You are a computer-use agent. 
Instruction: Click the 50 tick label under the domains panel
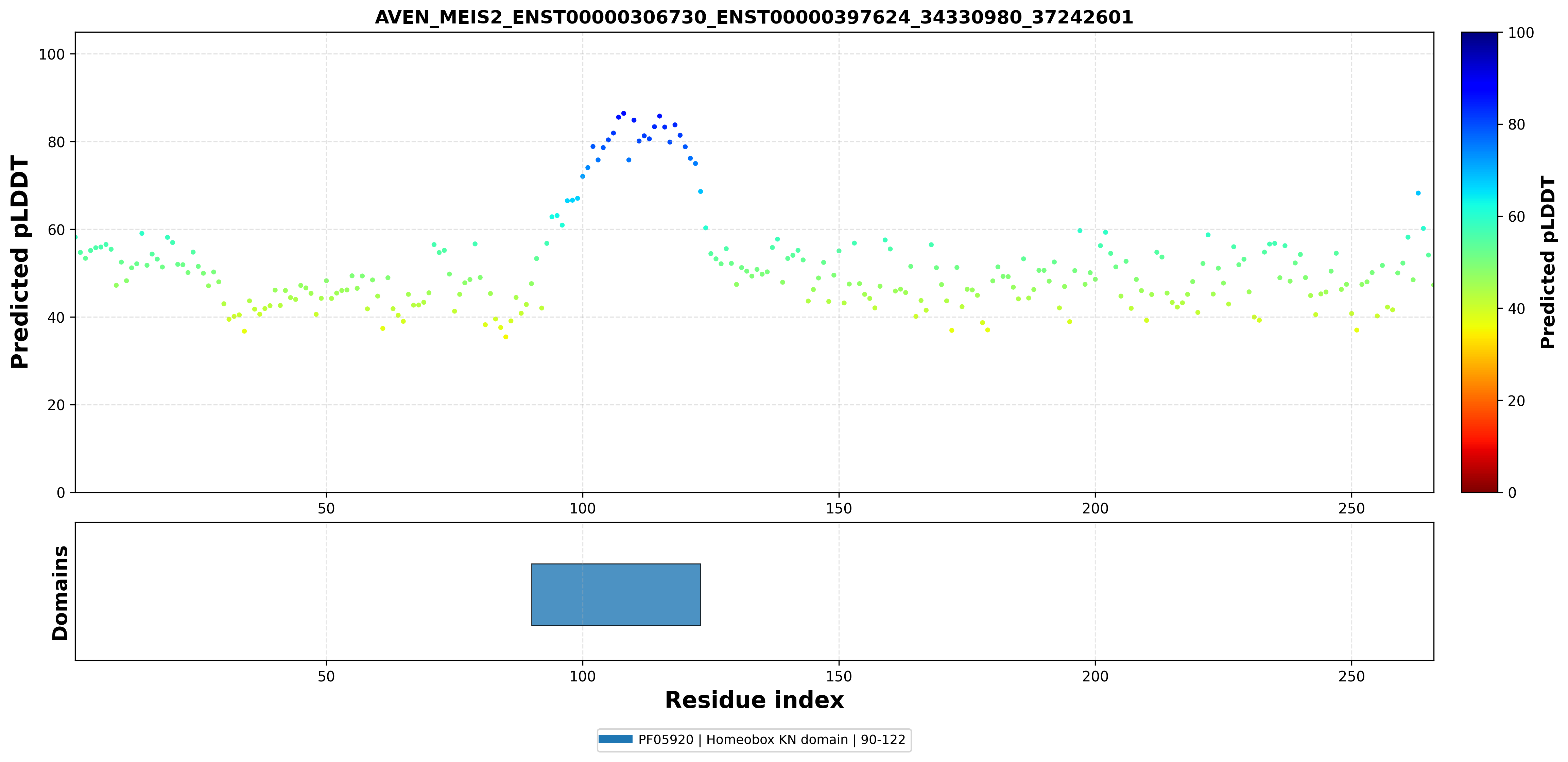326,676
